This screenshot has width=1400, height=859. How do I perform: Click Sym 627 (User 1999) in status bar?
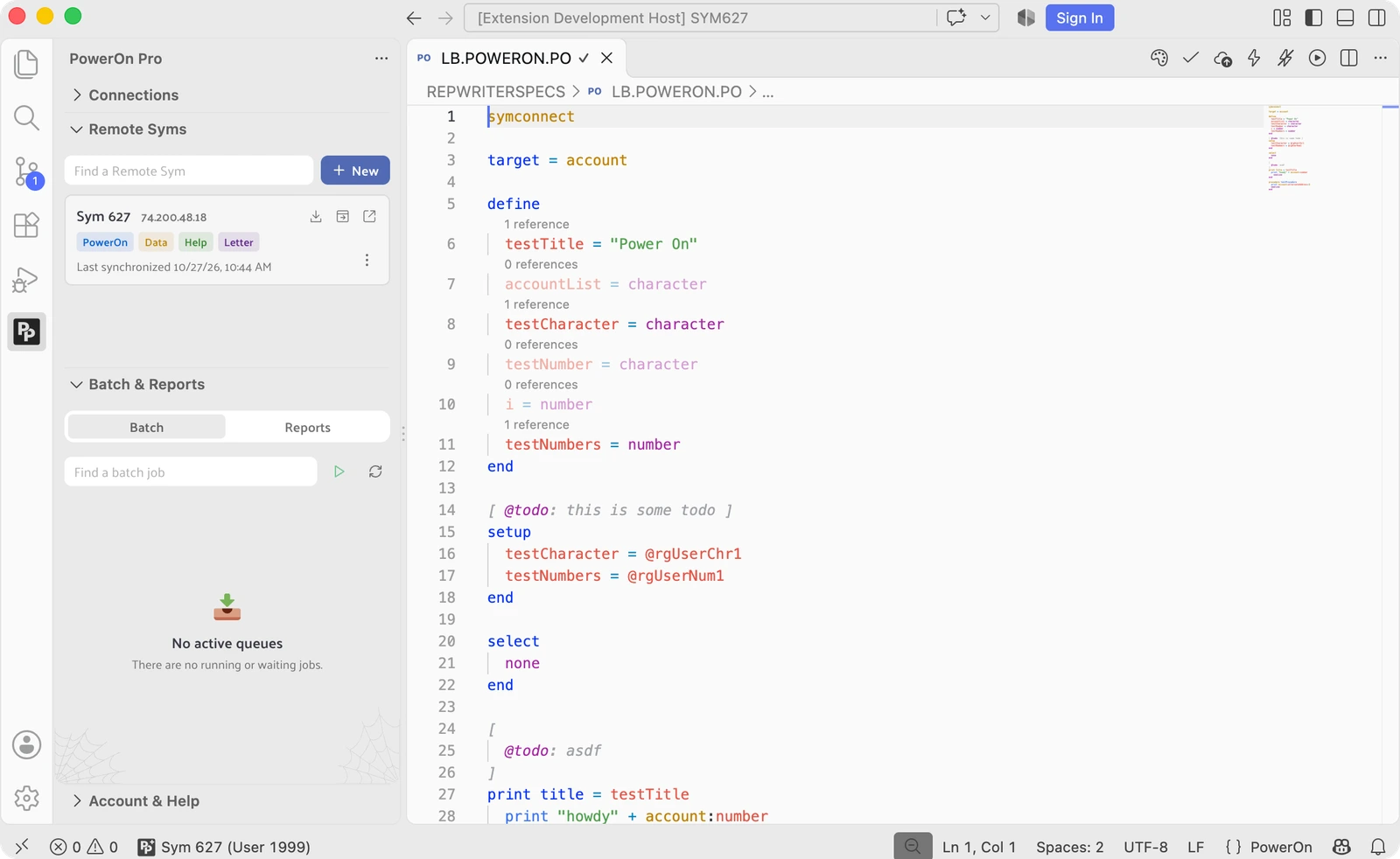coord(224,847)
